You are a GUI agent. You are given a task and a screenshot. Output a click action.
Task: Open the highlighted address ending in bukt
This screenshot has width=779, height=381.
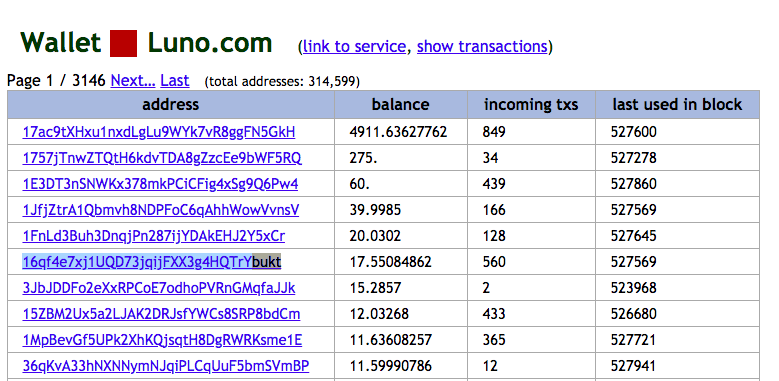[x=152, y=262]
